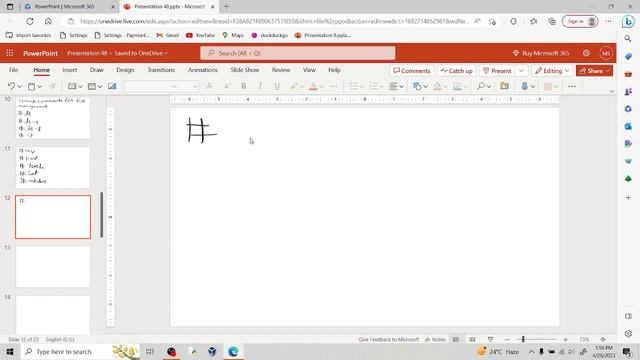This screenshot has height=360, width=640.
Task: Click the Dictate microphone icon
Action: point(524,86)
